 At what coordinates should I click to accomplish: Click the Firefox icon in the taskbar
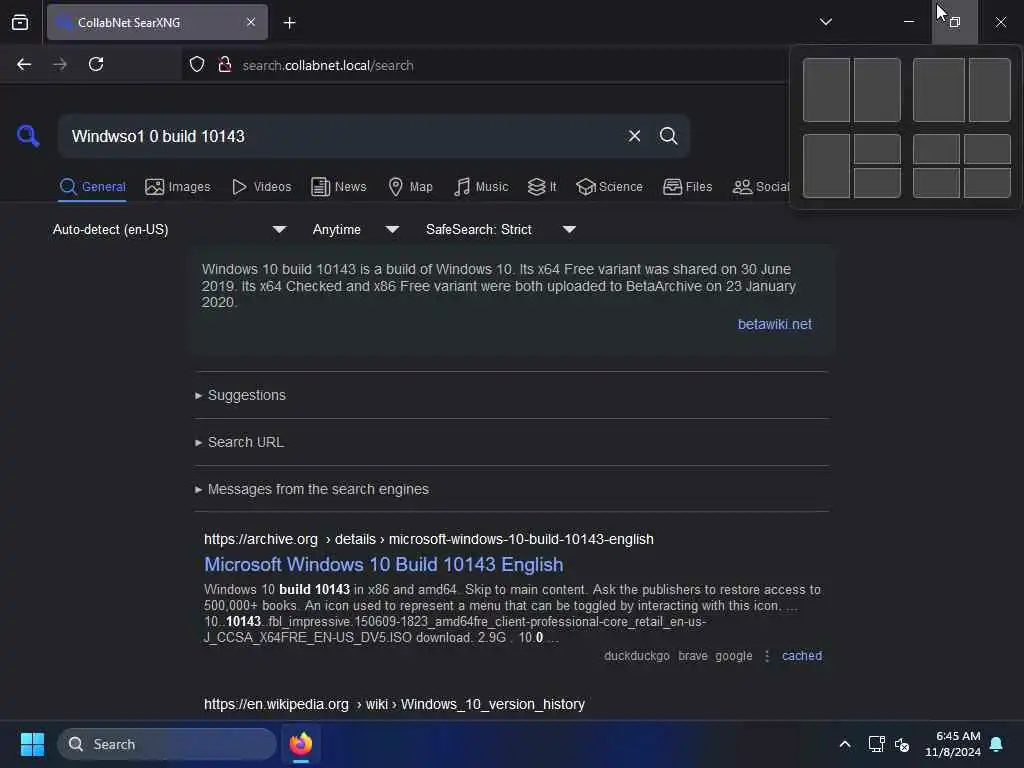pyautogui.click(x=301, y=744)
